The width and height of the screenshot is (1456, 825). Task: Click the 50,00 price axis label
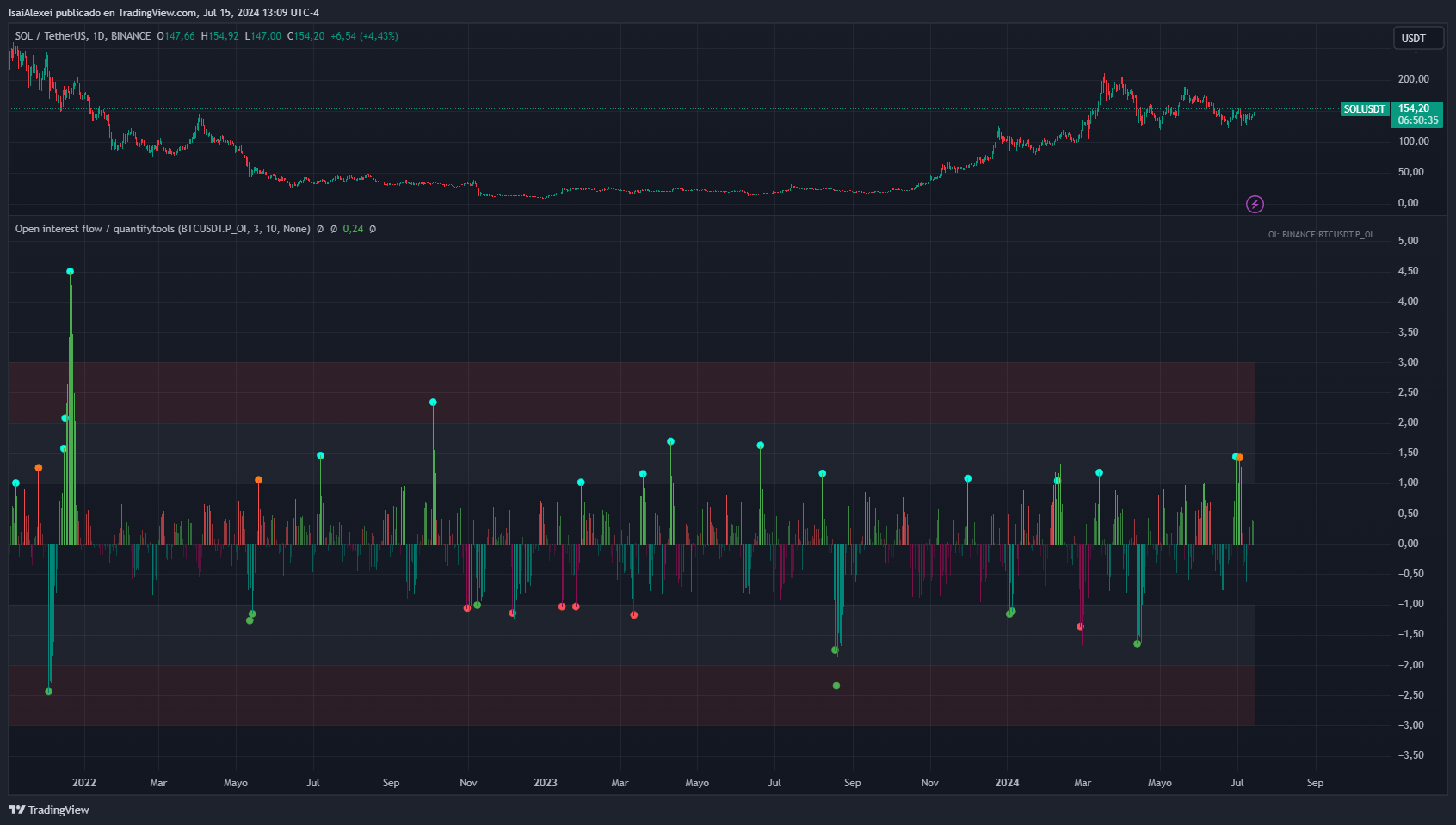(x=1410, y=172)
